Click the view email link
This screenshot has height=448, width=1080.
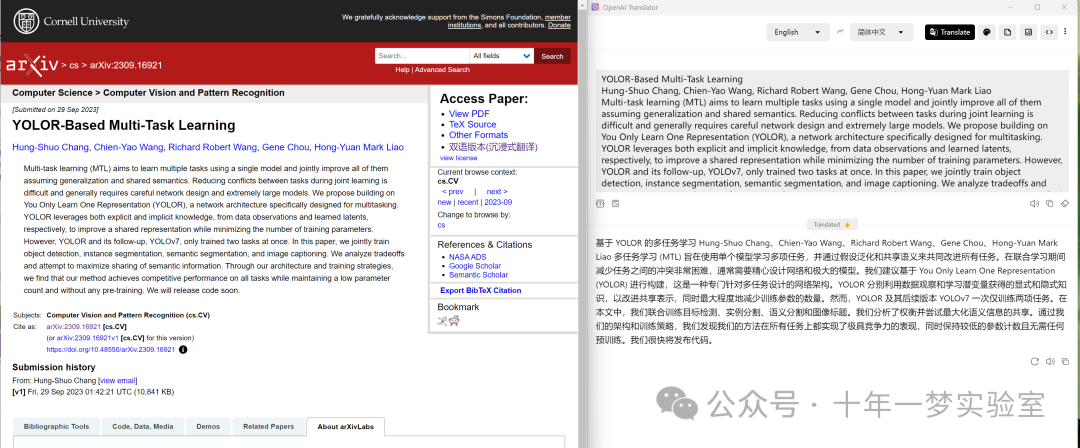(x=118, y=380)
